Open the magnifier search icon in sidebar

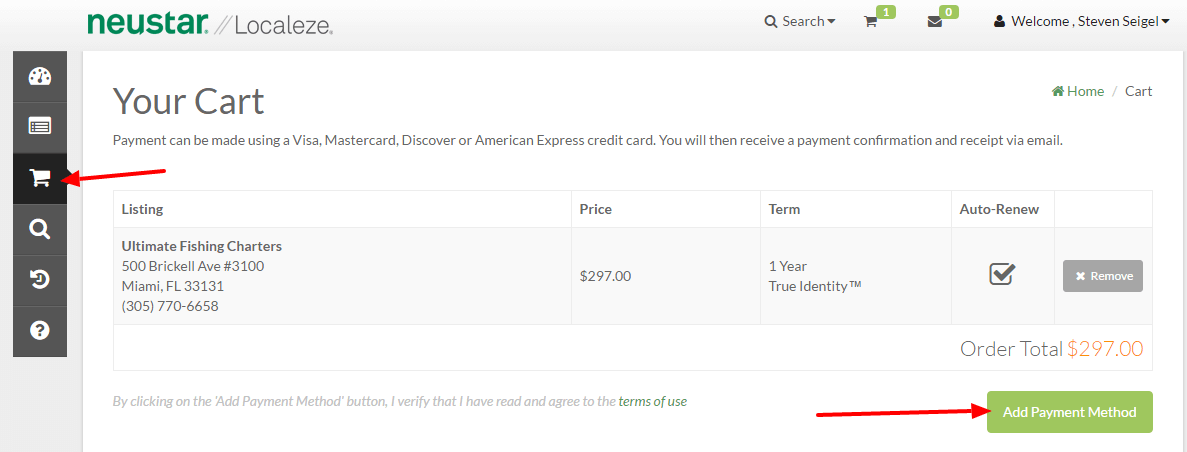[x=39, y=229]
